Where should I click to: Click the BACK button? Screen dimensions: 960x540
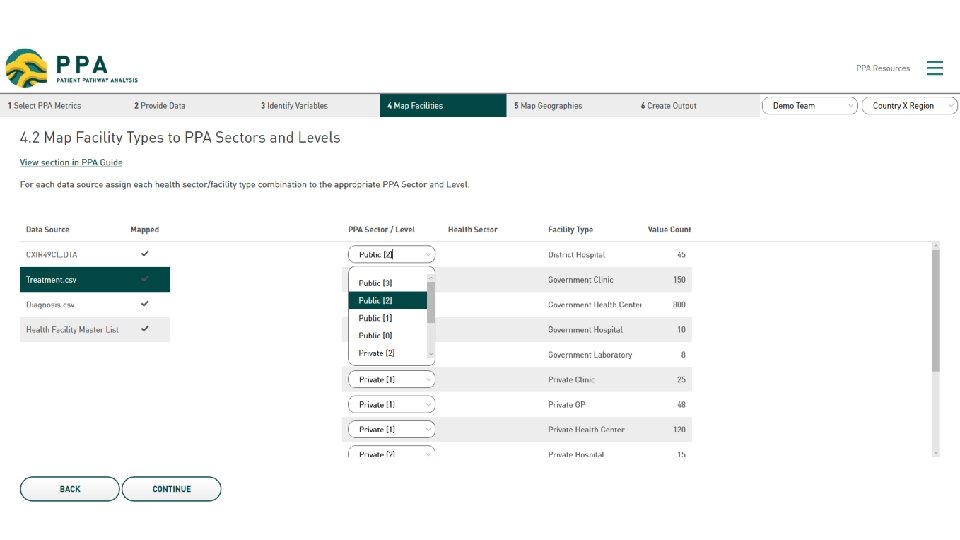(70, 489)
